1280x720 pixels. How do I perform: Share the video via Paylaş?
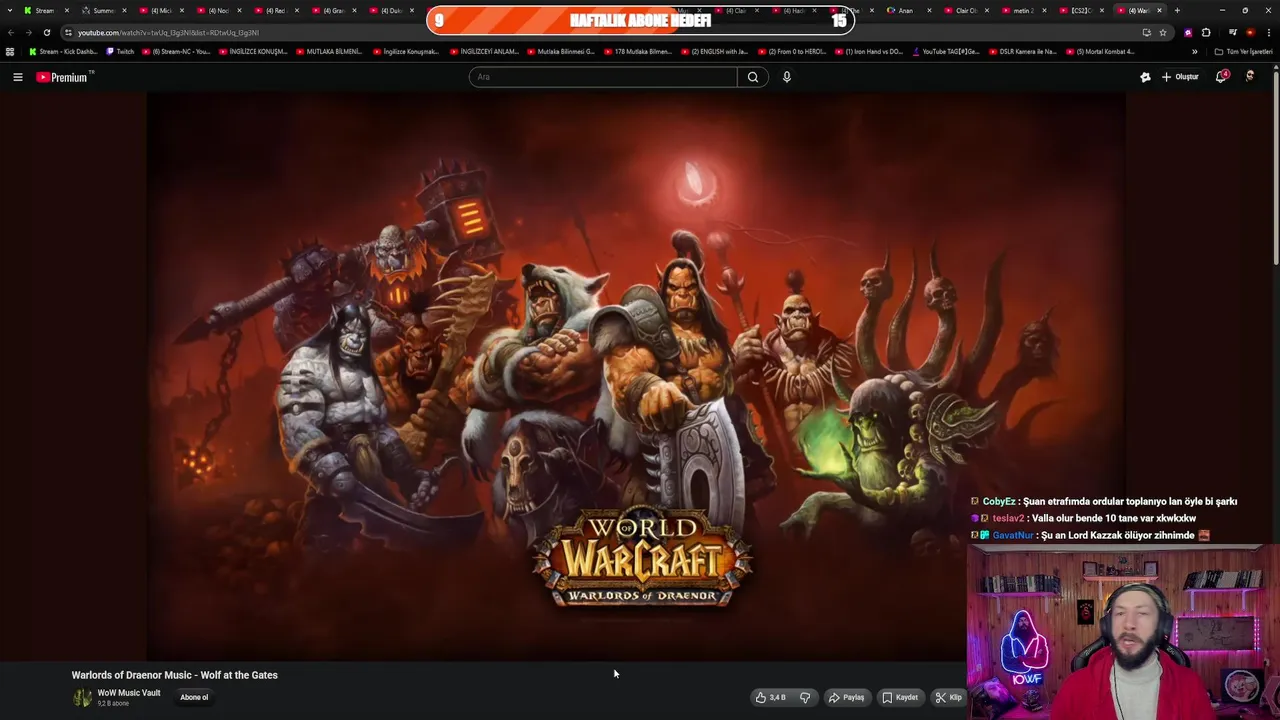pos(846,697)
